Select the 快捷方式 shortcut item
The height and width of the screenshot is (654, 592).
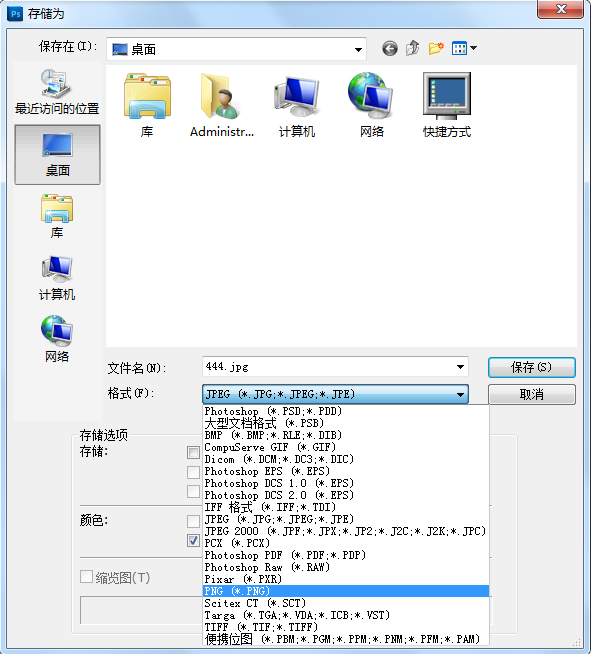click(447, 105)
